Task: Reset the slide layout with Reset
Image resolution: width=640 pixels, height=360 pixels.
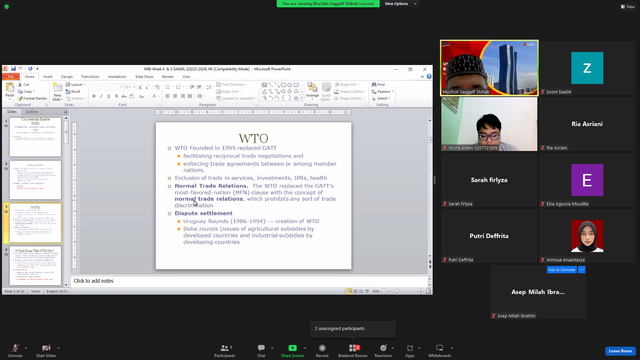Action: tap(73, 91)
